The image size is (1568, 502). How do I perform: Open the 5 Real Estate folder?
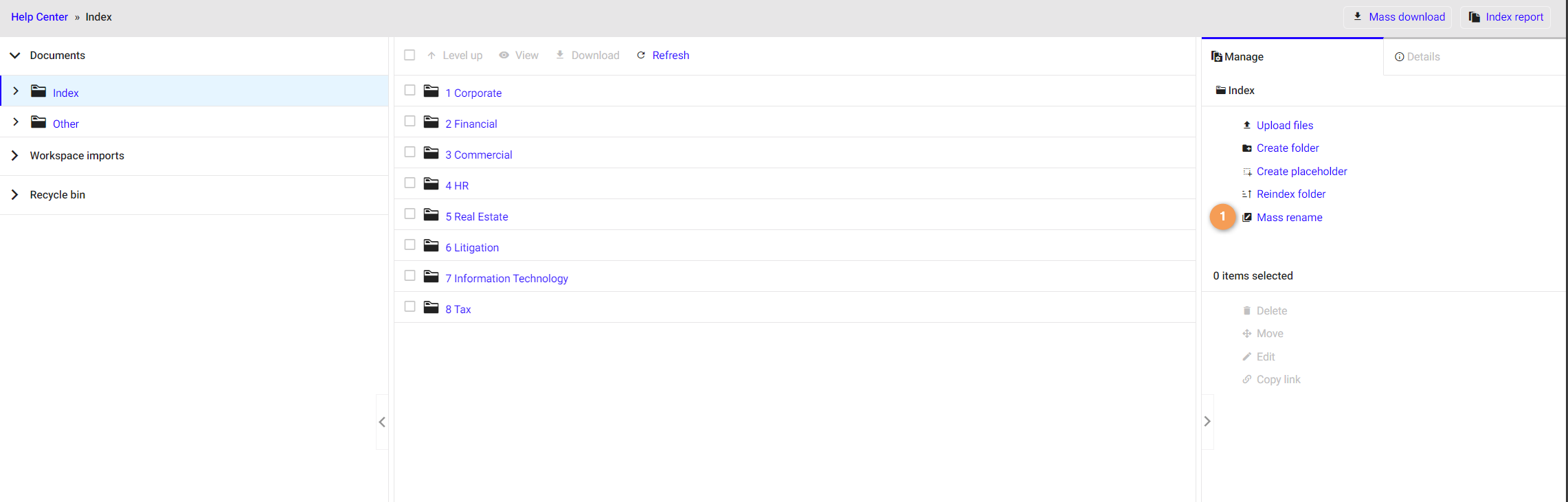click(x=477, y=217)
